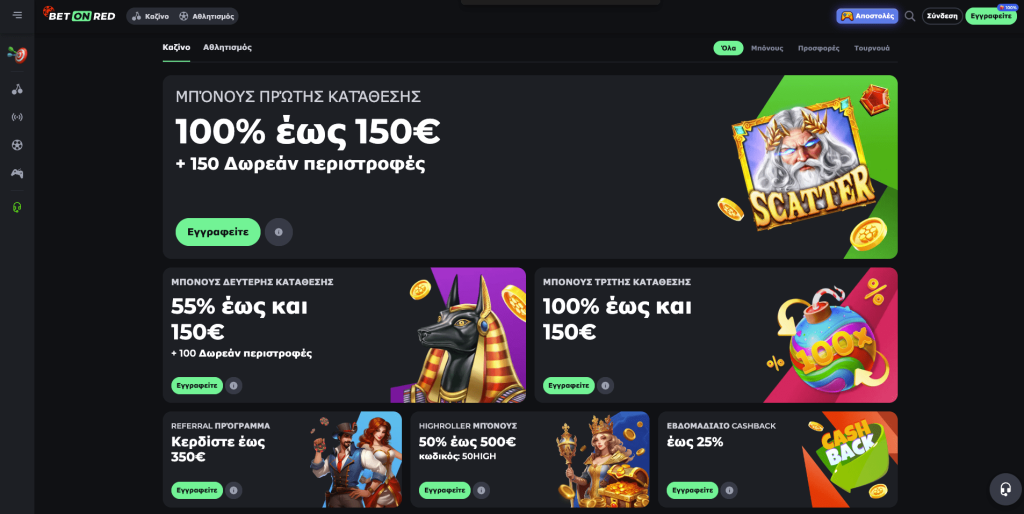
Task: Click the Αποστολές missions button
Action: [x=867, y=16]
